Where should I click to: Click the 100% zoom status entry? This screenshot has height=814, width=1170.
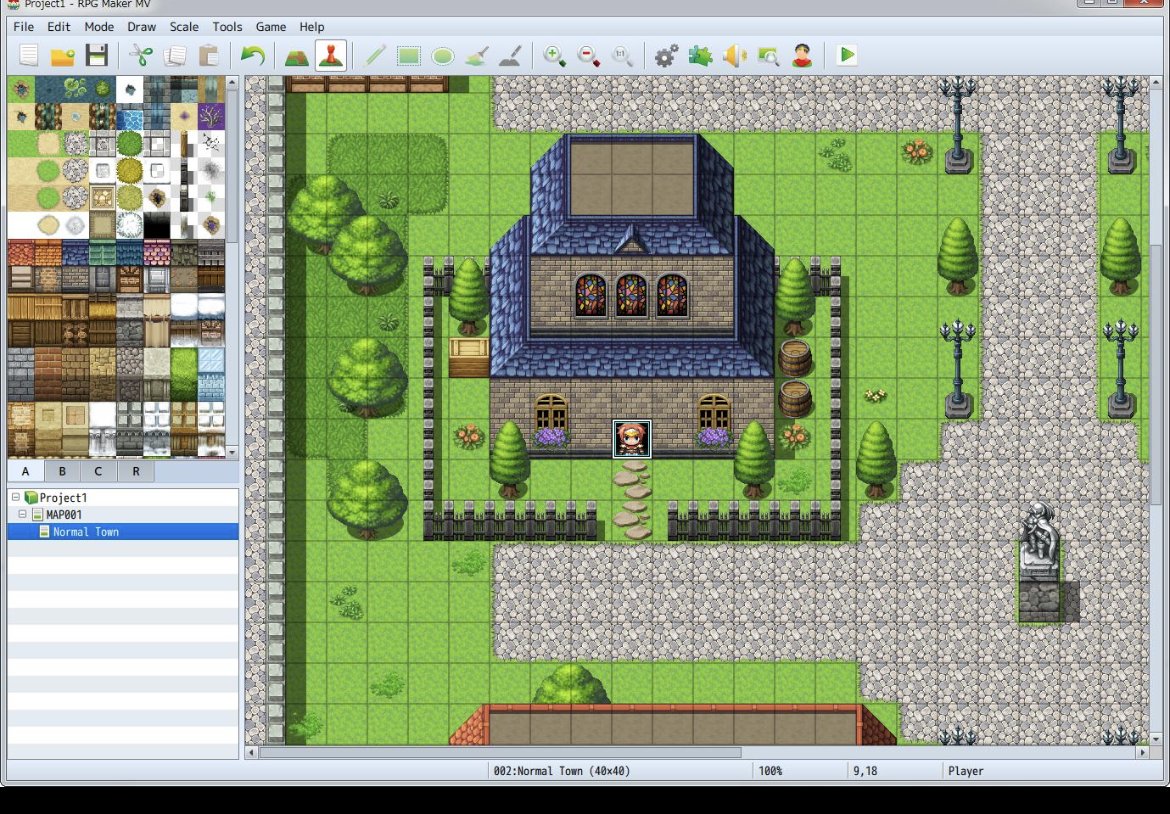pyautogui.click(x=770, y=771)
